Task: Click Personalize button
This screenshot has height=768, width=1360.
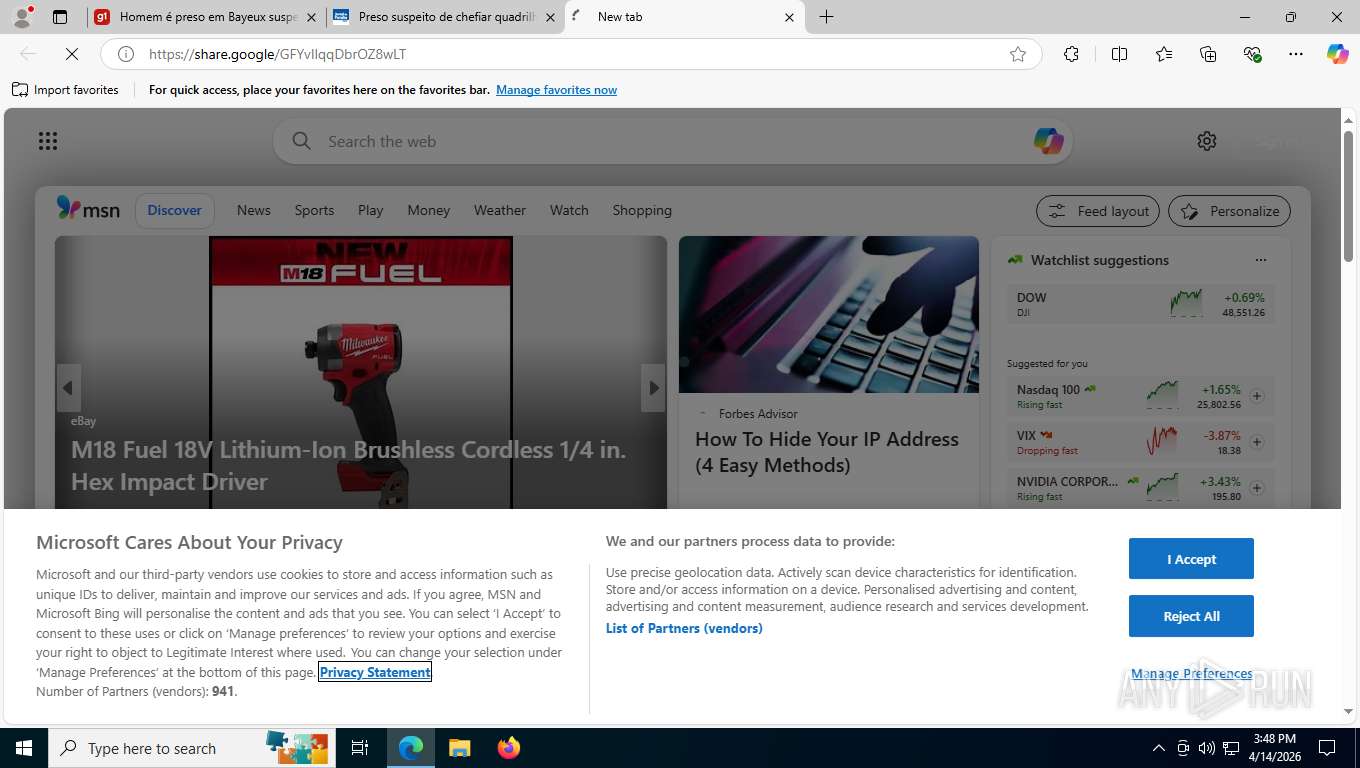Action: [x=1229, y=211]
